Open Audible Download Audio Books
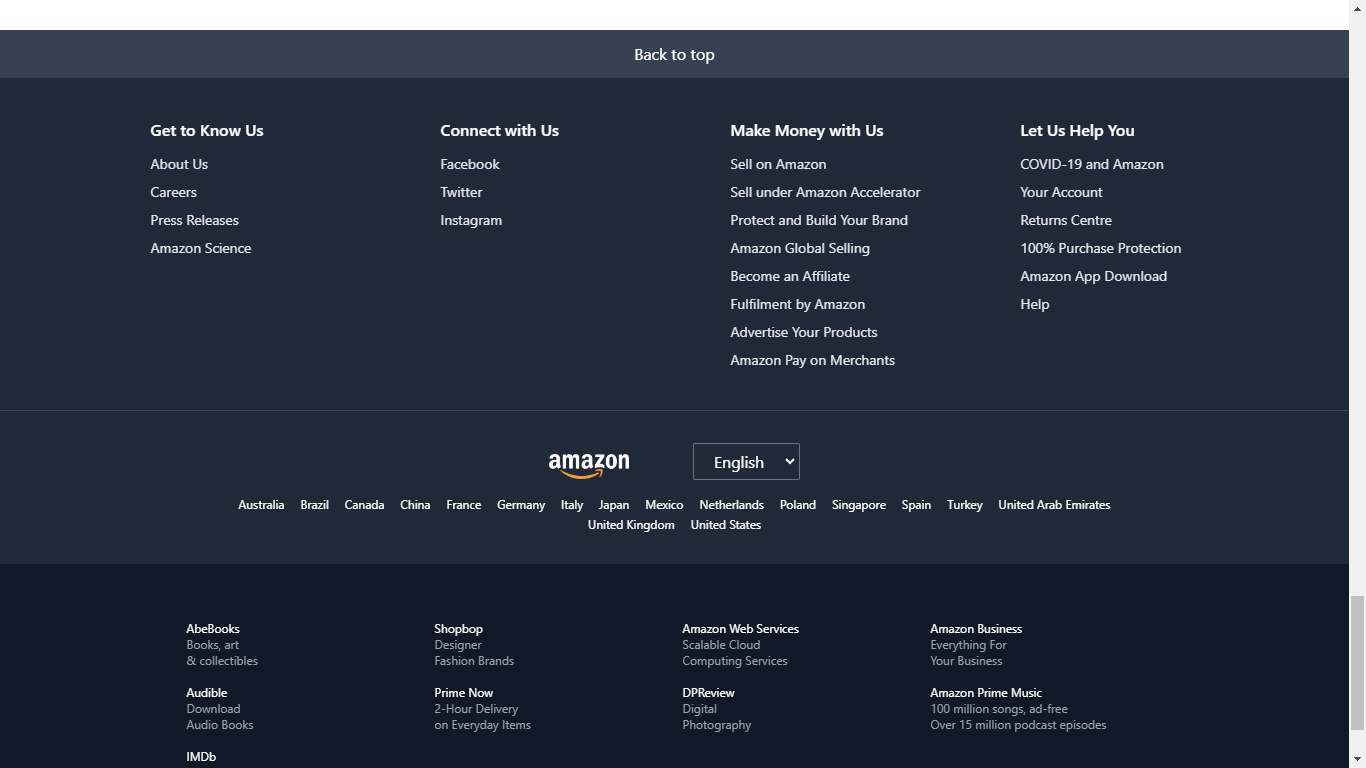 pyautogui.click(x=219, y=709)
